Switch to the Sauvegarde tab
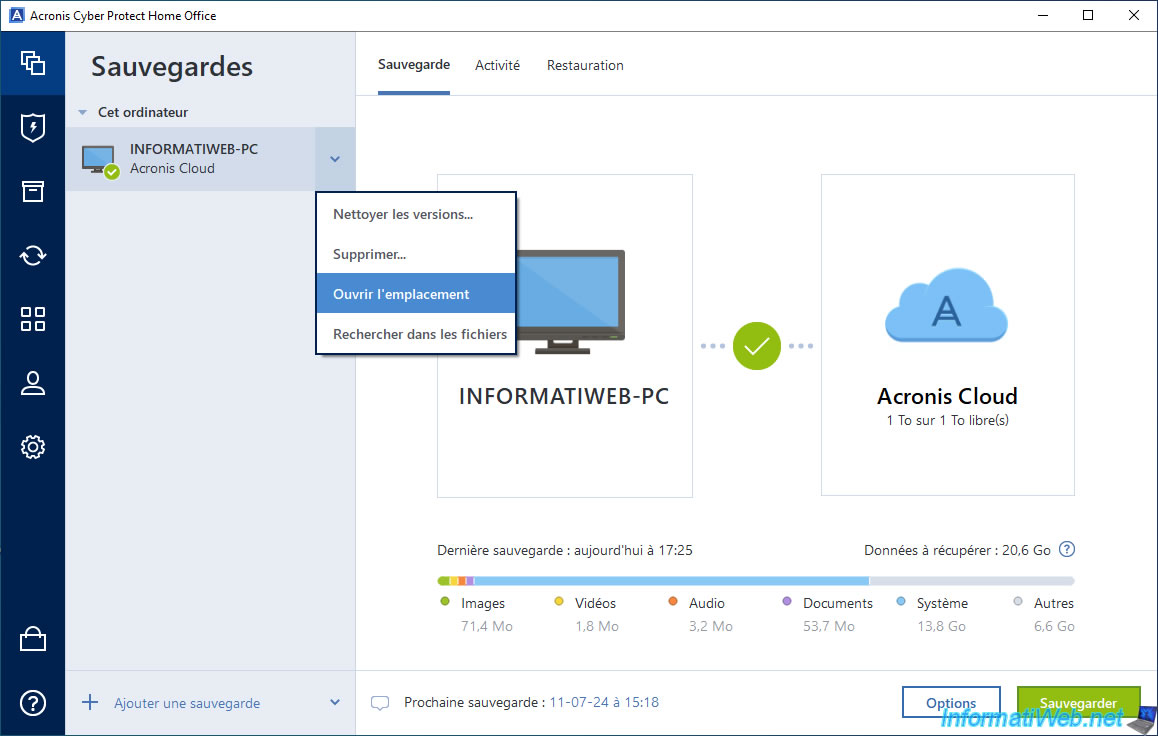This screenshot has width=1158, height=736. pyautogui.click(x=414, y=65)
